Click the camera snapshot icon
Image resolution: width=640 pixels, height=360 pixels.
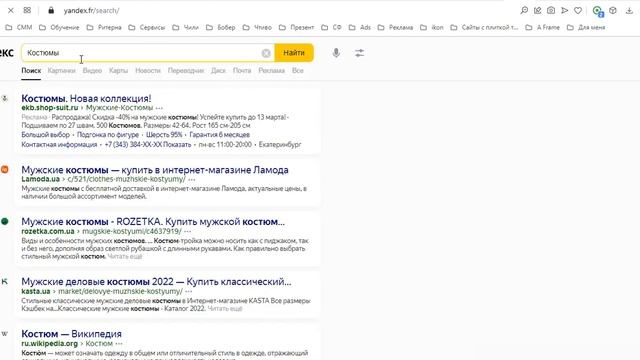[551, 11]
